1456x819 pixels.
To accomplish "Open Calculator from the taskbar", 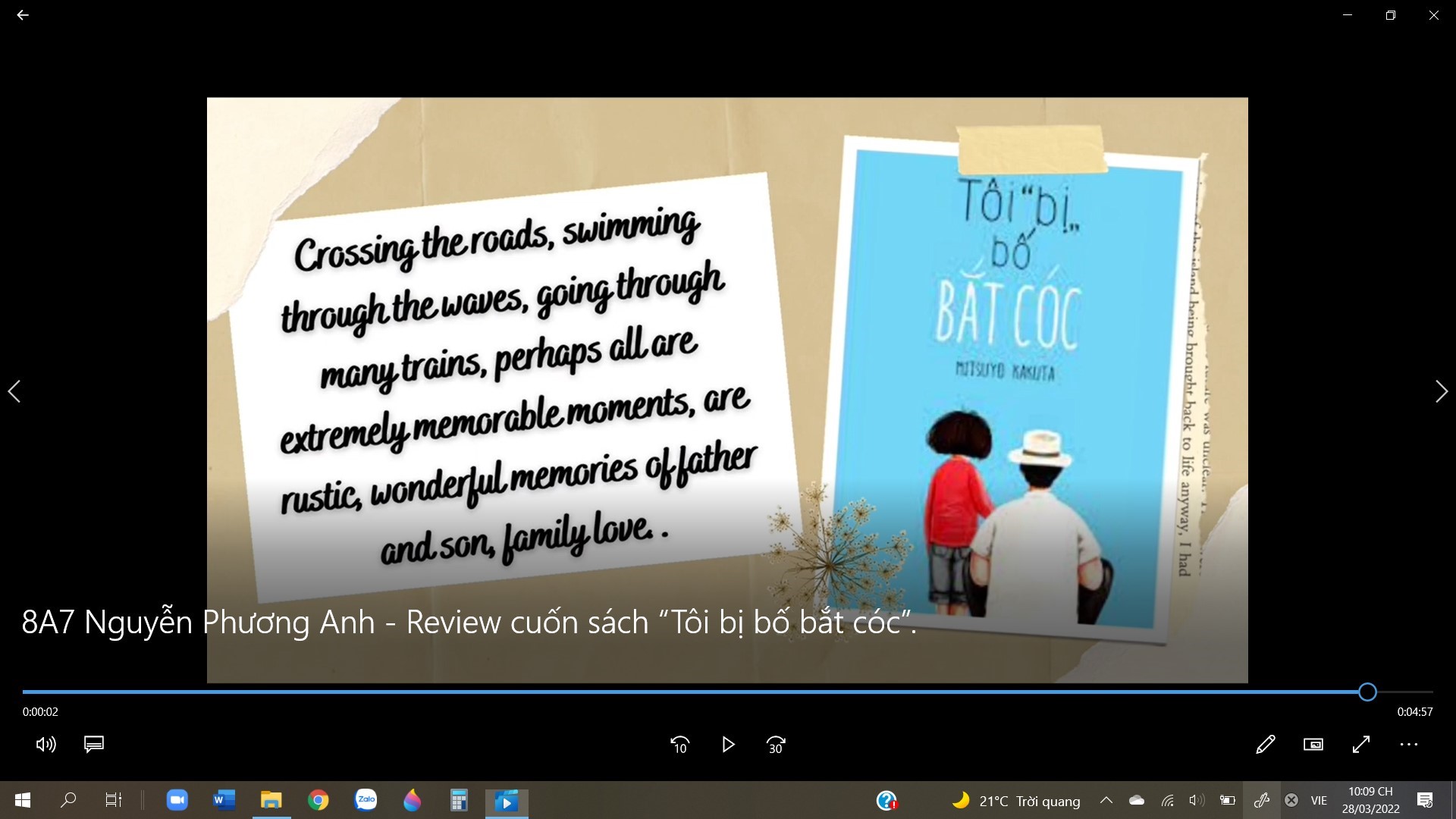I will click(x=459, y=800).
